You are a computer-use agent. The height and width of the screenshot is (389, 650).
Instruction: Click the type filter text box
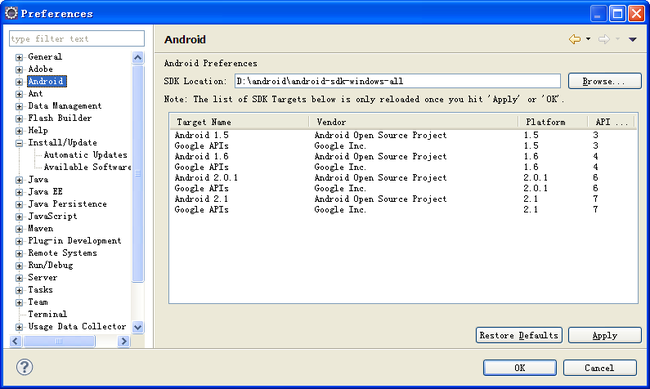[77, 39]
